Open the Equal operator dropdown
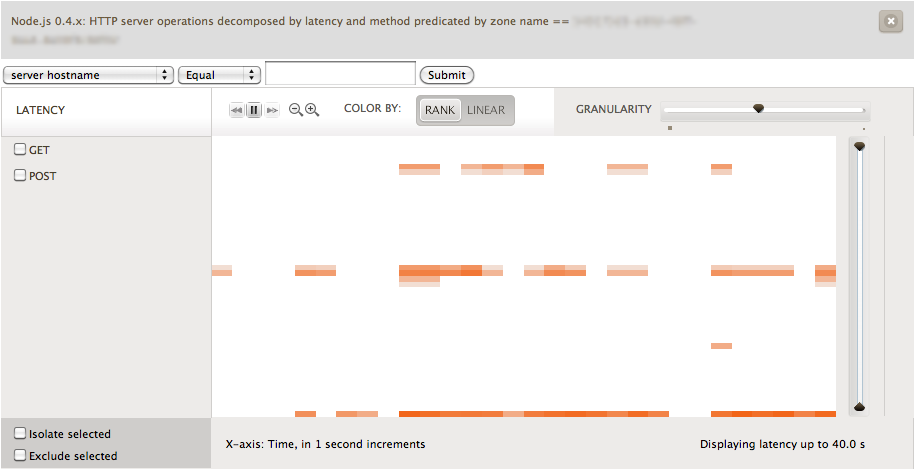 [219, 75]
